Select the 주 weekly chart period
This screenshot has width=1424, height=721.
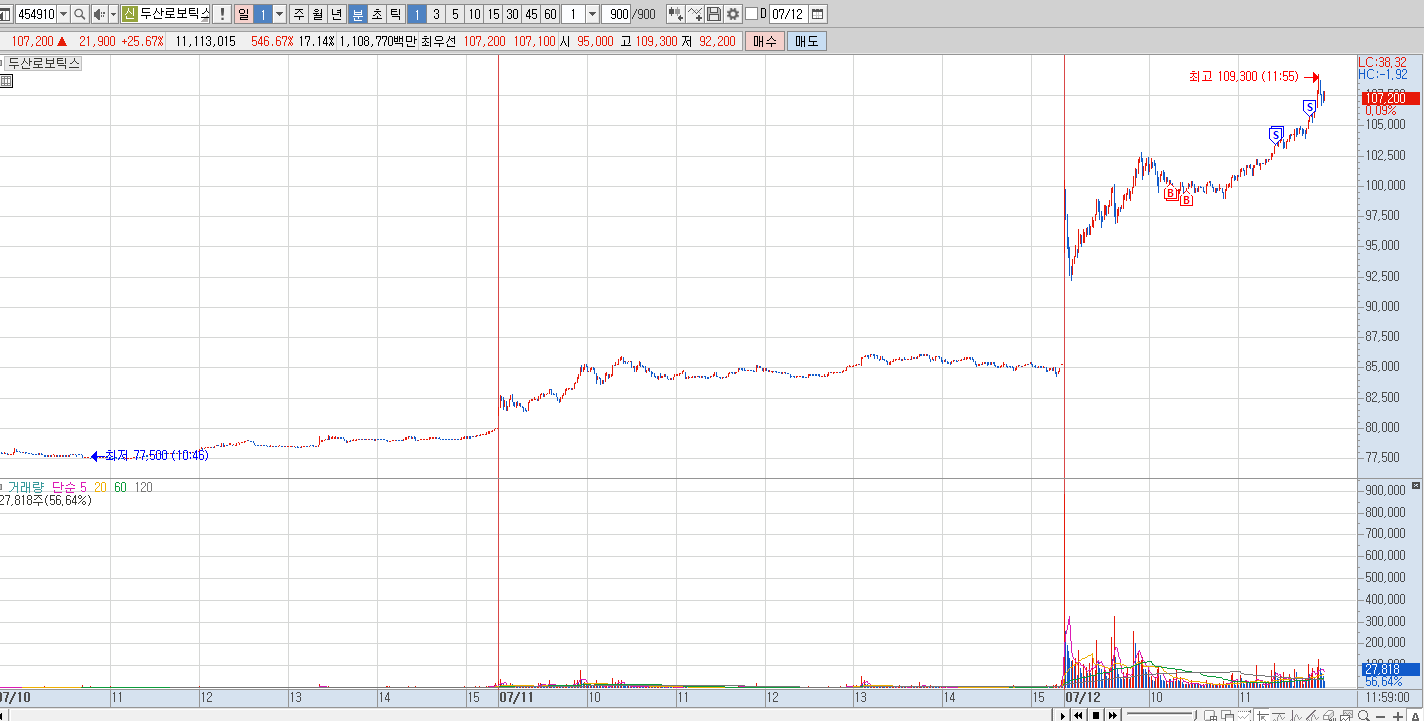298,14
